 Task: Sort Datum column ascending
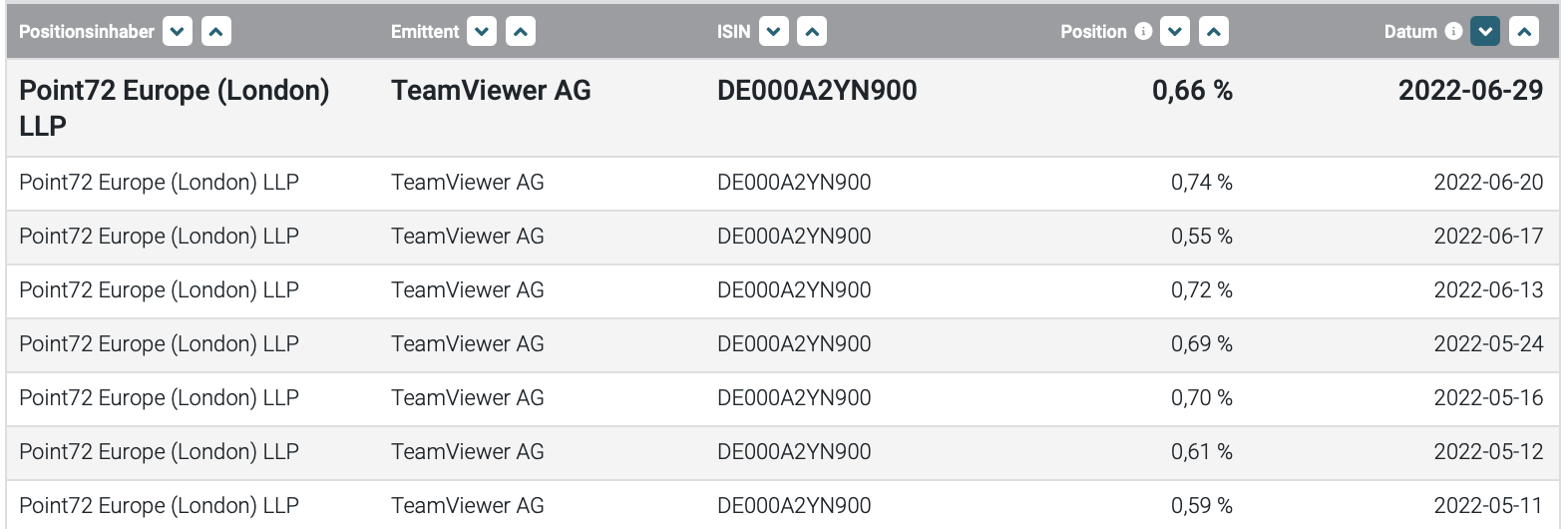[x=1524, y=32]
